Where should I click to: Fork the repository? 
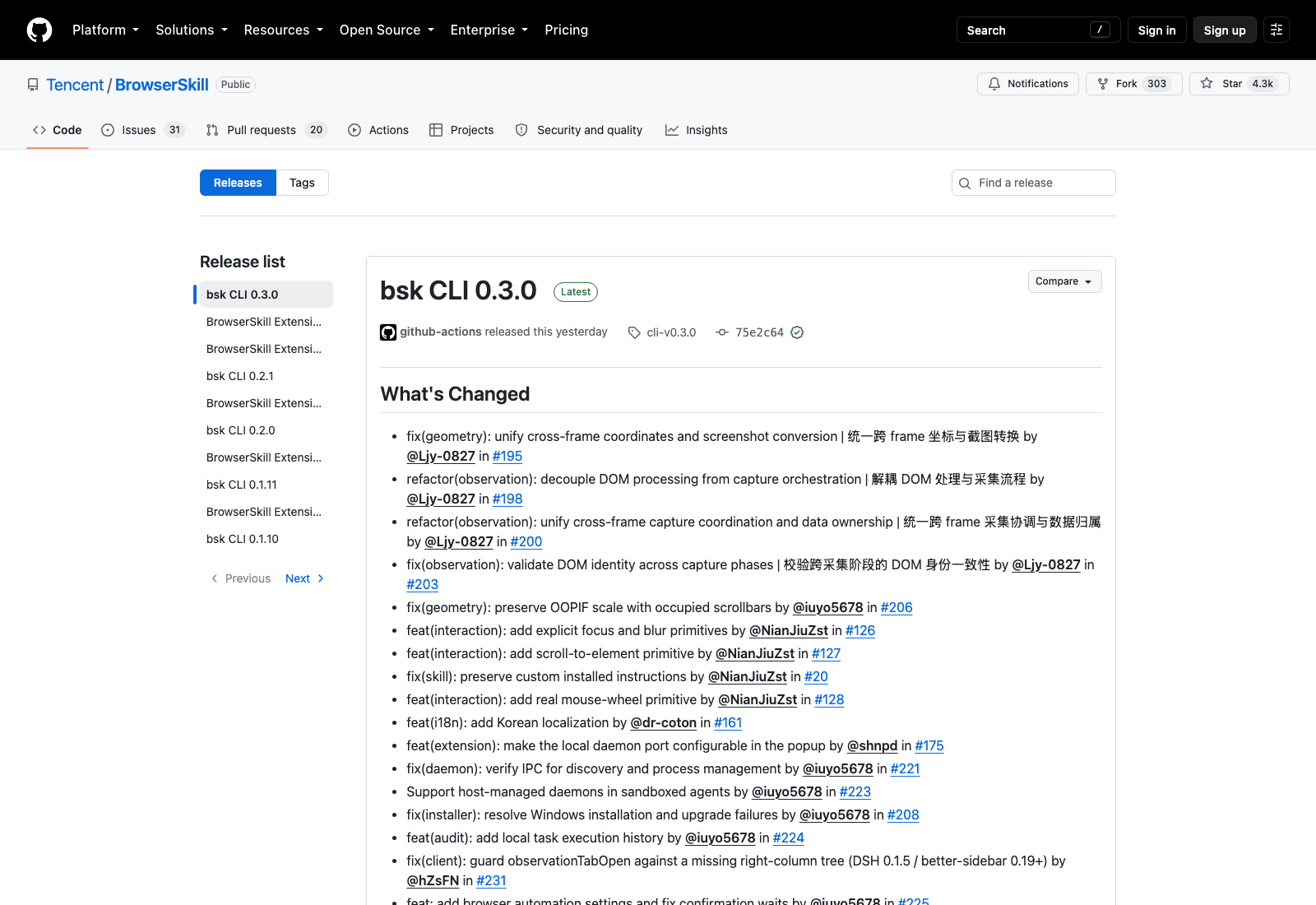1133,84
